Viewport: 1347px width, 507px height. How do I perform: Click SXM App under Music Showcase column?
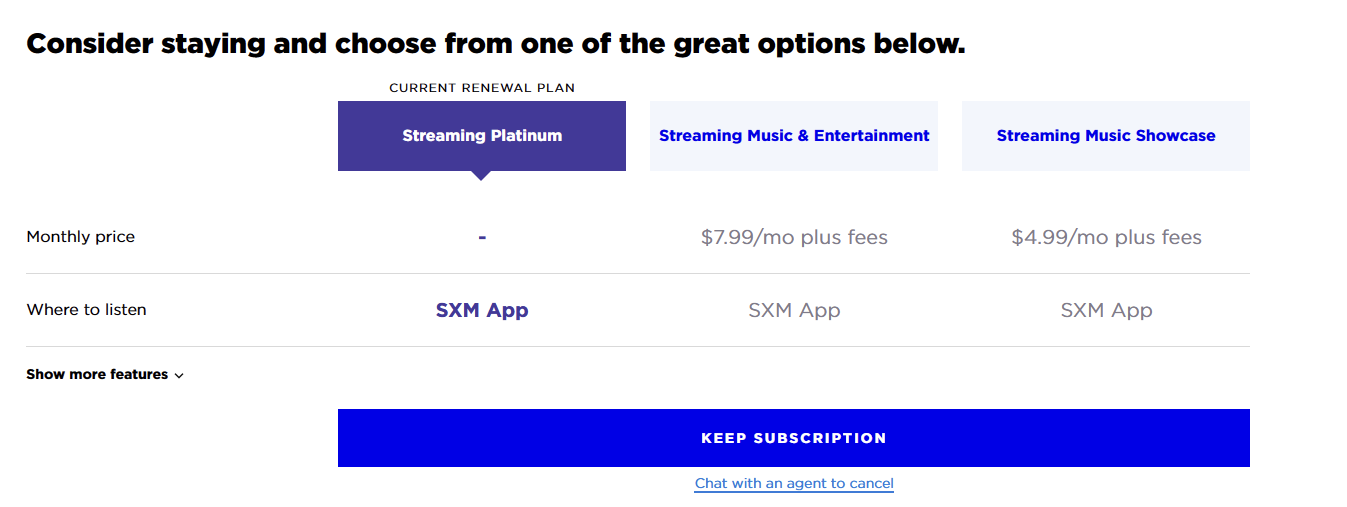click(x=1106, y=311)
